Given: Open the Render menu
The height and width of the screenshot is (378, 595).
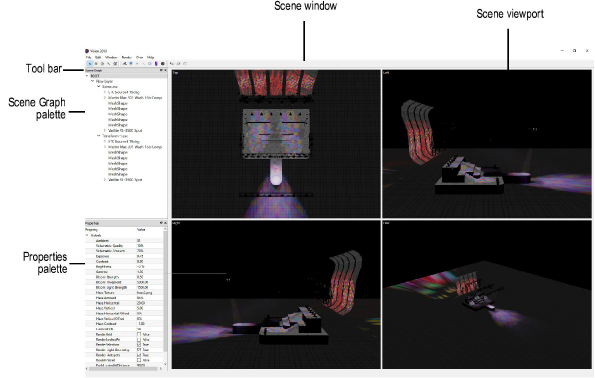Looking at the screenshot, I should click(127, 57).
